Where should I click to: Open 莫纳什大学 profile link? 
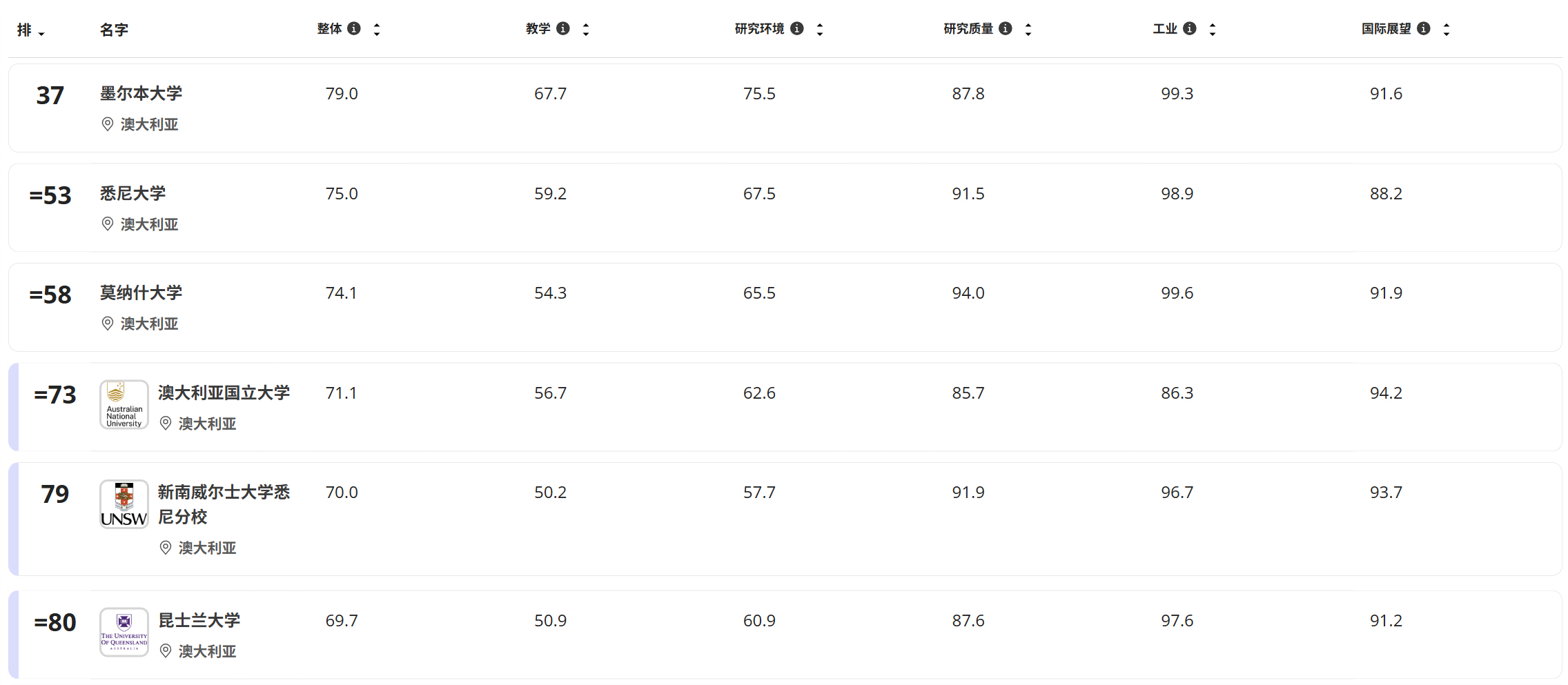point(141,292)
